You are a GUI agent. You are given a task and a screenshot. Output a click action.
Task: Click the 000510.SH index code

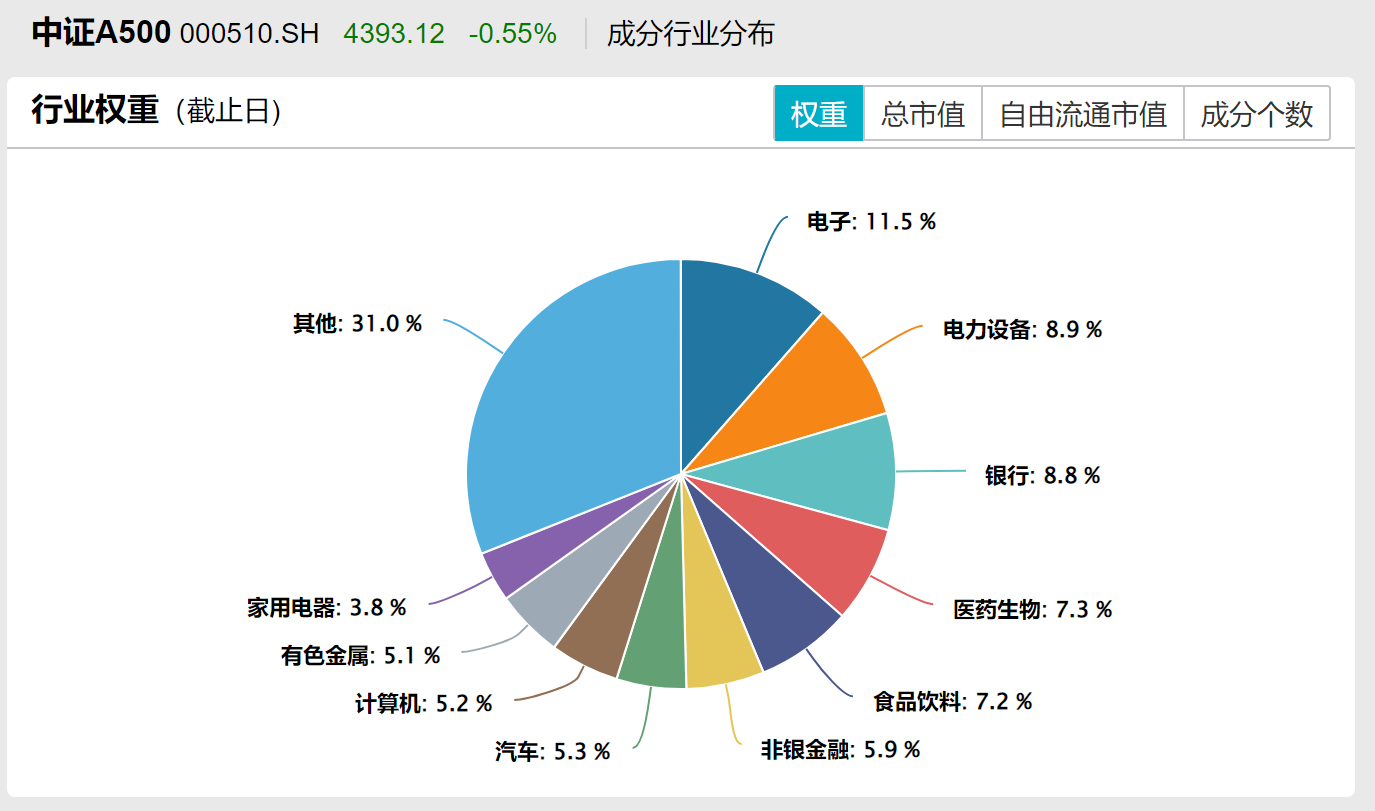[x=249, y=34]
